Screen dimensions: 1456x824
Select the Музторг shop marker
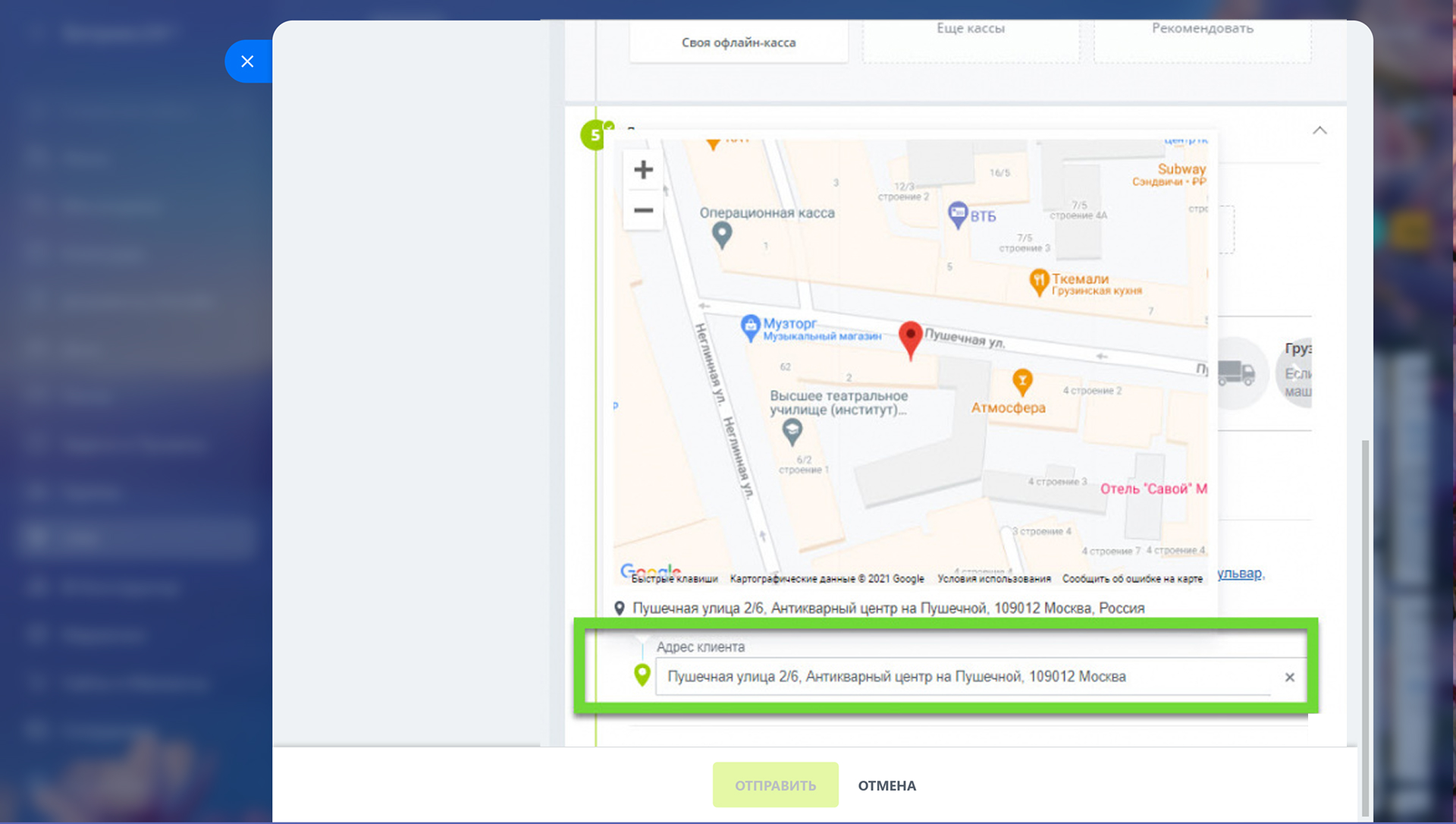750,328
